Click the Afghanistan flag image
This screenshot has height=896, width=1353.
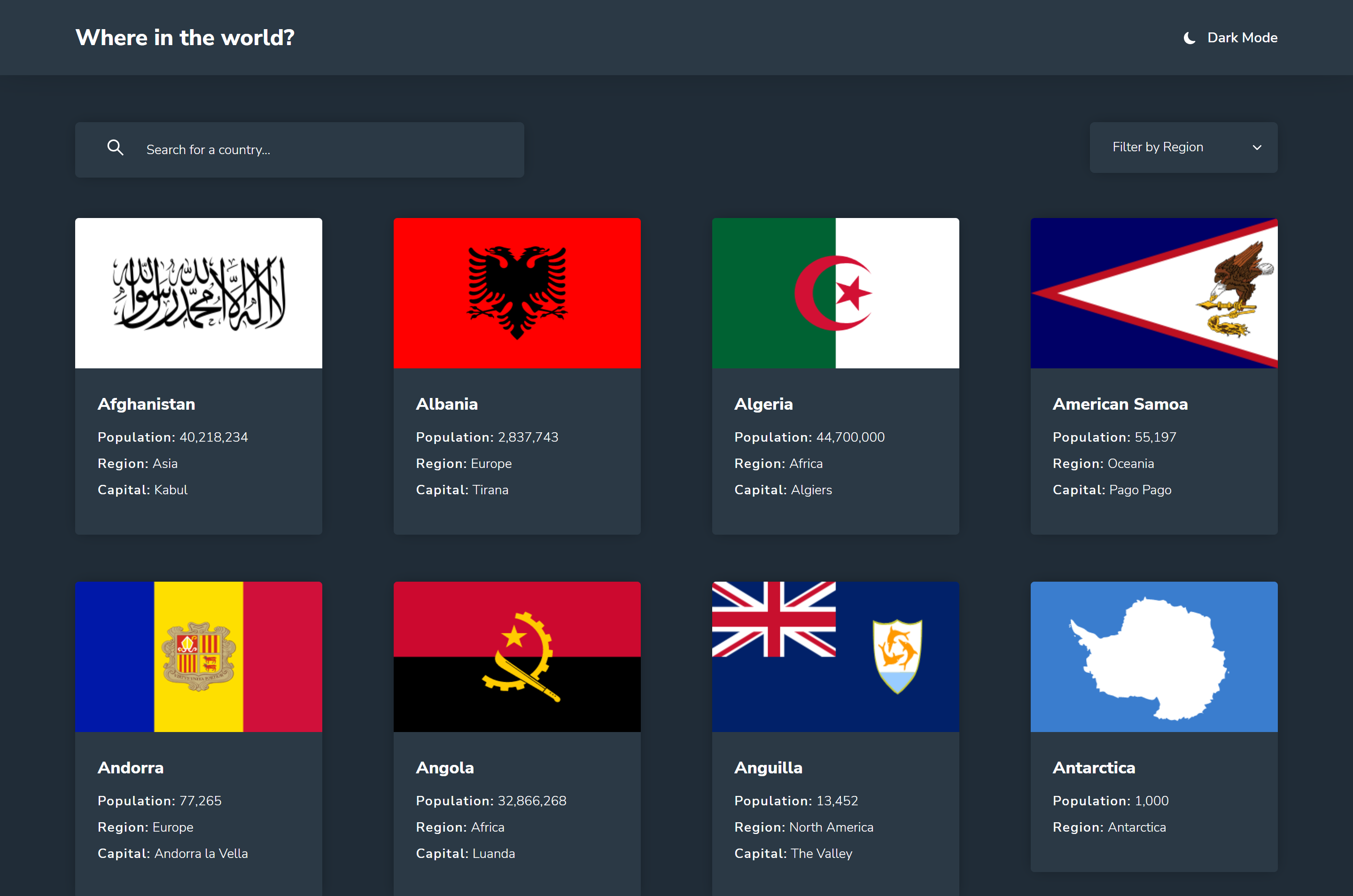198,293
